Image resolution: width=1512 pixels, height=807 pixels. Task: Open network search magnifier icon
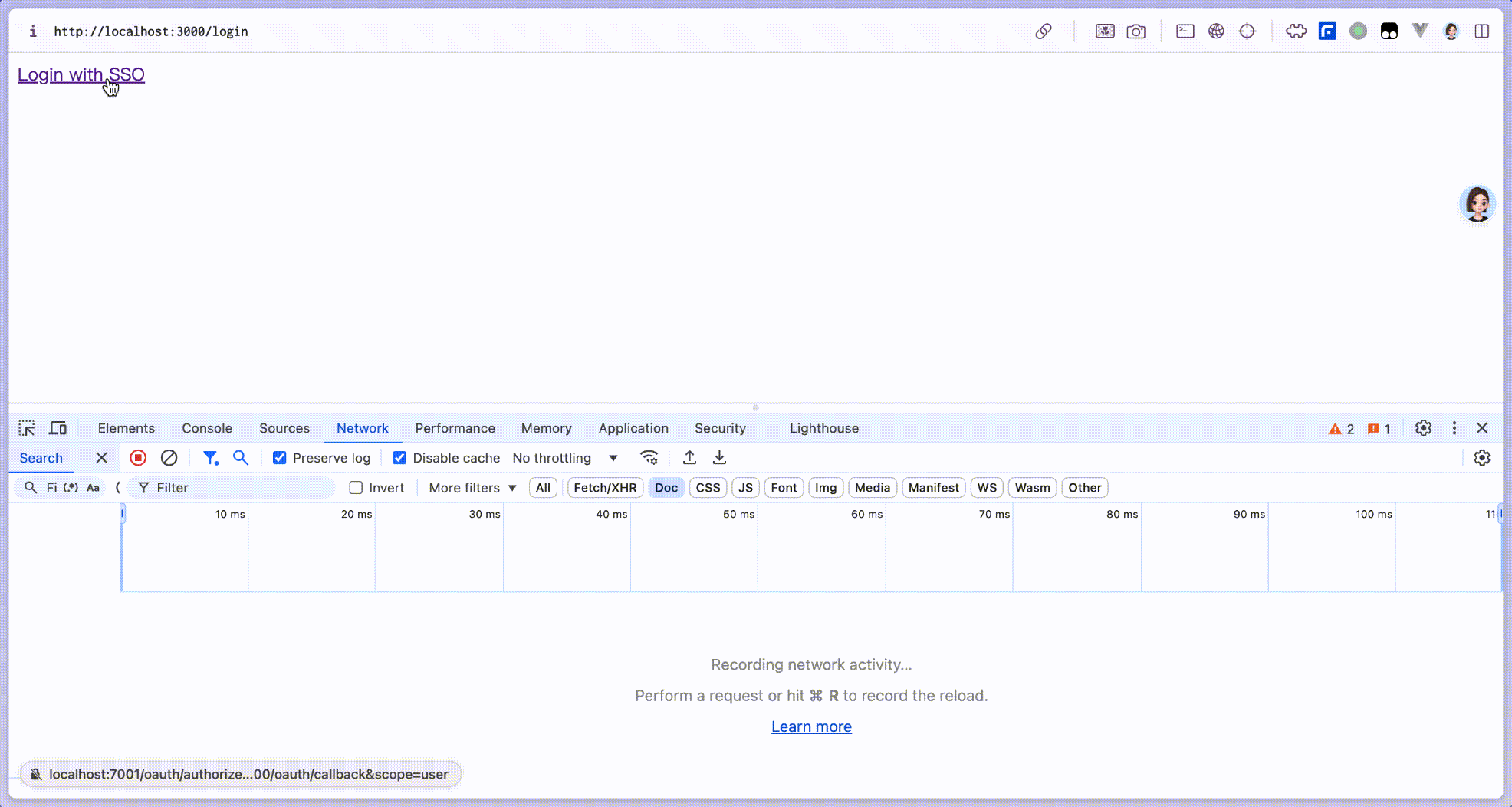(x=241, y=458)
